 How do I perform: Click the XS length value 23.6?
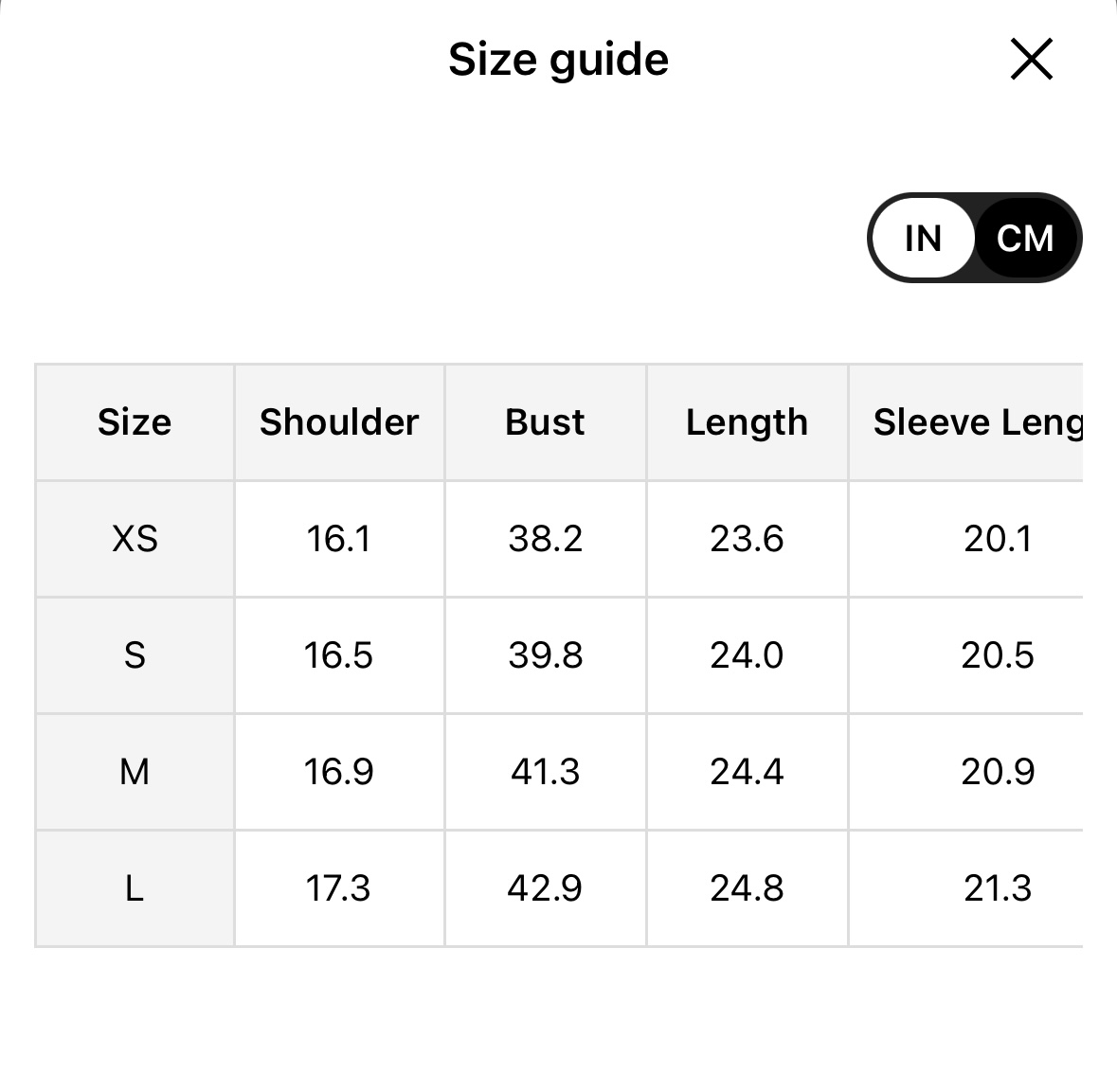point(747,539)
